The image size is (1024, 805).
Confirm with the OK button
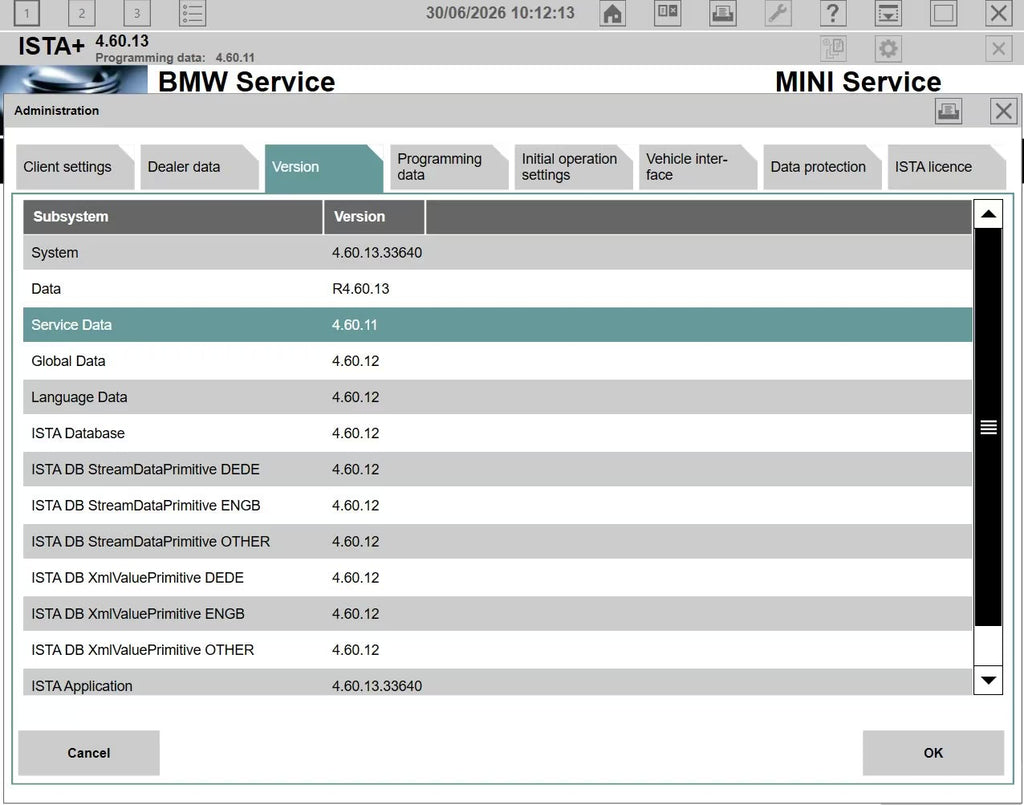pyautogui.click(x=933, y=753)
